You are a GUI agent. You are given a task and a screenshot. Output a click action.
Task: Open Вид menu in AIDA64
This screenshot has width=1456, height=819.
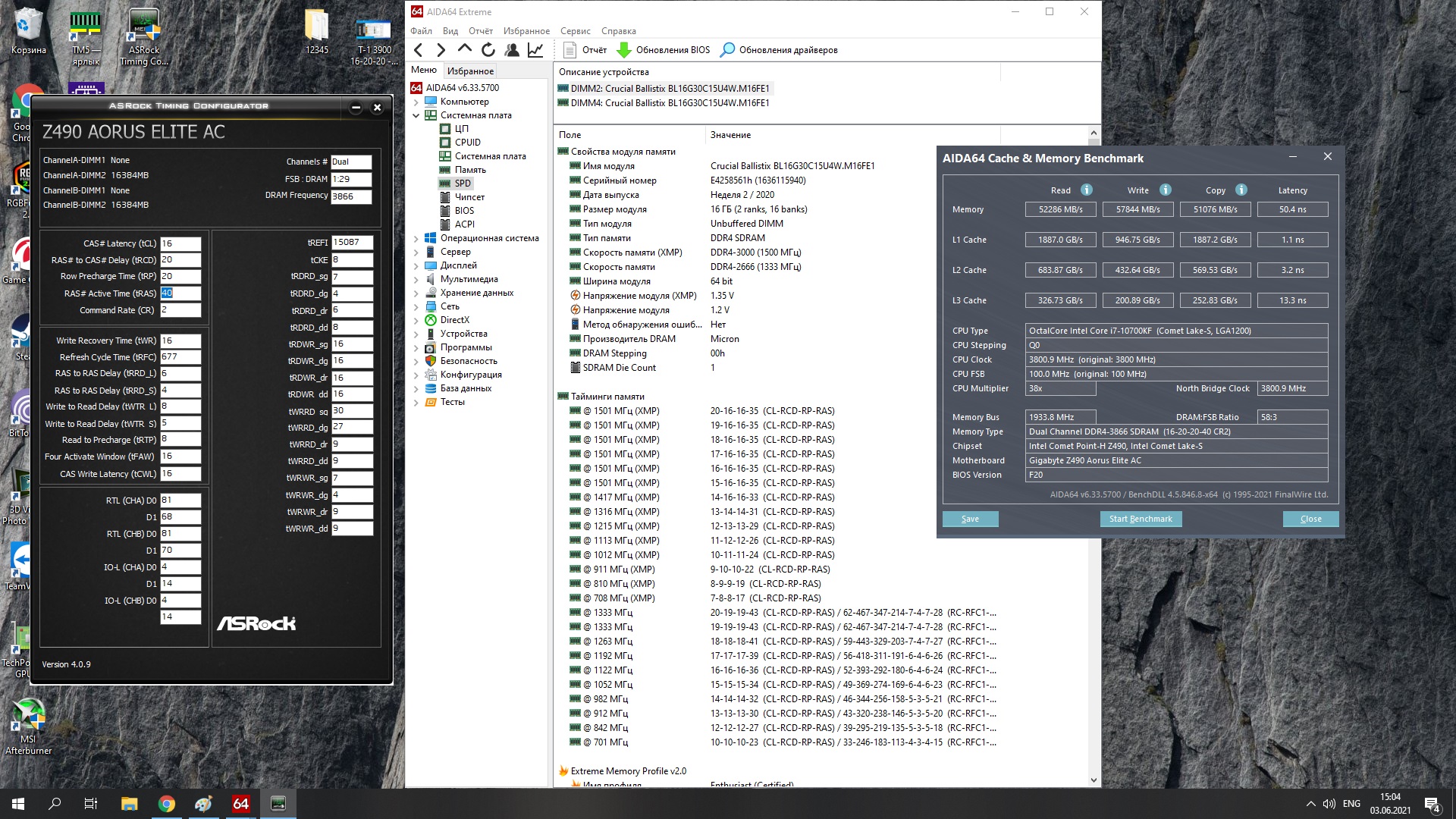pyautogui.click(x=450, y=31)
